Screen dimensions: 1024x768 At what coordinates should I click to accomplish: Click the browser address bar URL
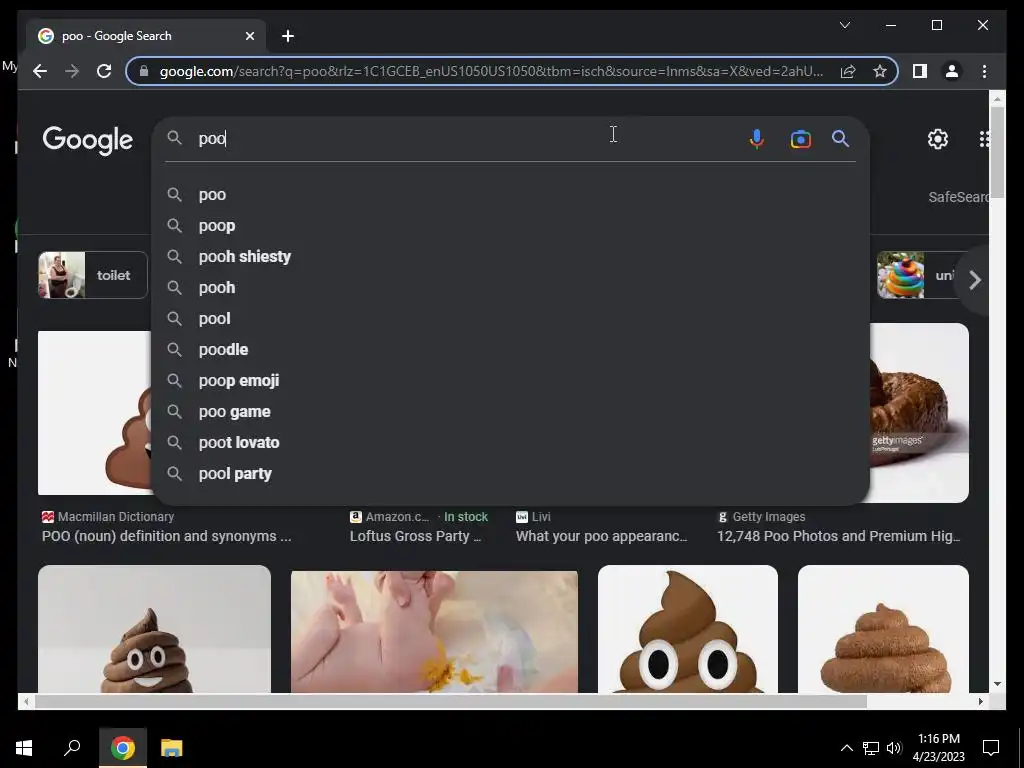click(491, 71)
